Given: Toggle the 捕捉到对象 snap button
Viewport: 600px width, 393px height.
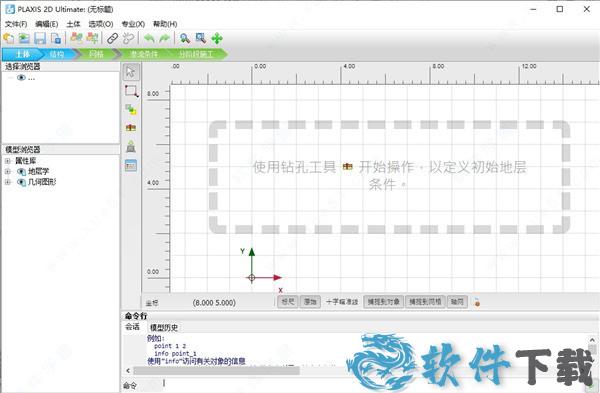Looking at the screenshot, I should pyautogui.click(x=383, y=302).
